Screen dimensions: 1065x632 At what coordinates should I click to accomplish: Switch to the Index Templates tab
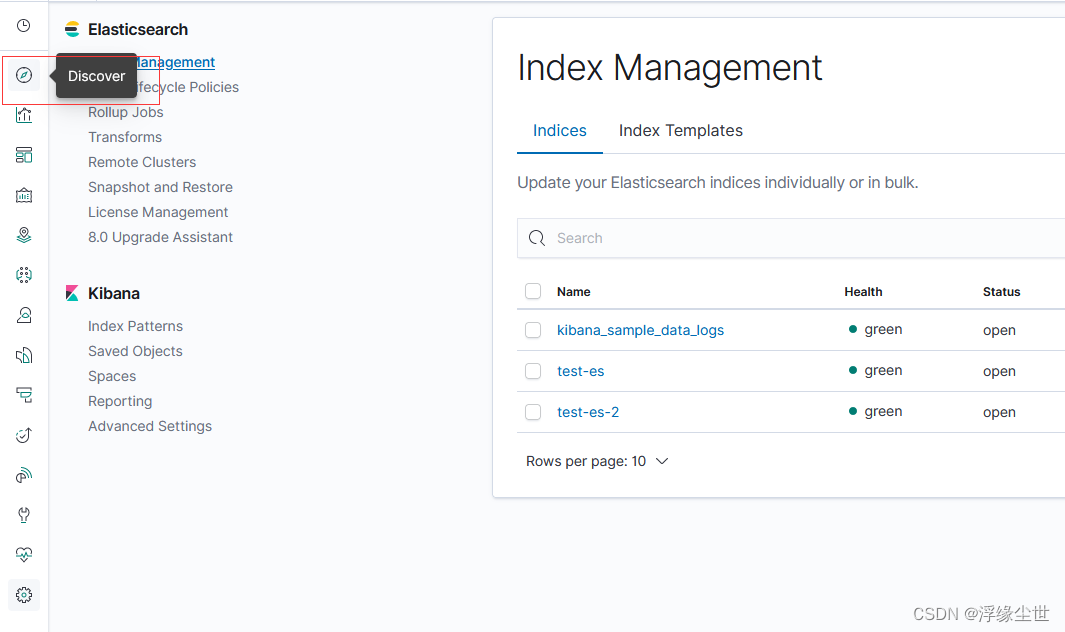pyautogui.click(x=681, y=130)
